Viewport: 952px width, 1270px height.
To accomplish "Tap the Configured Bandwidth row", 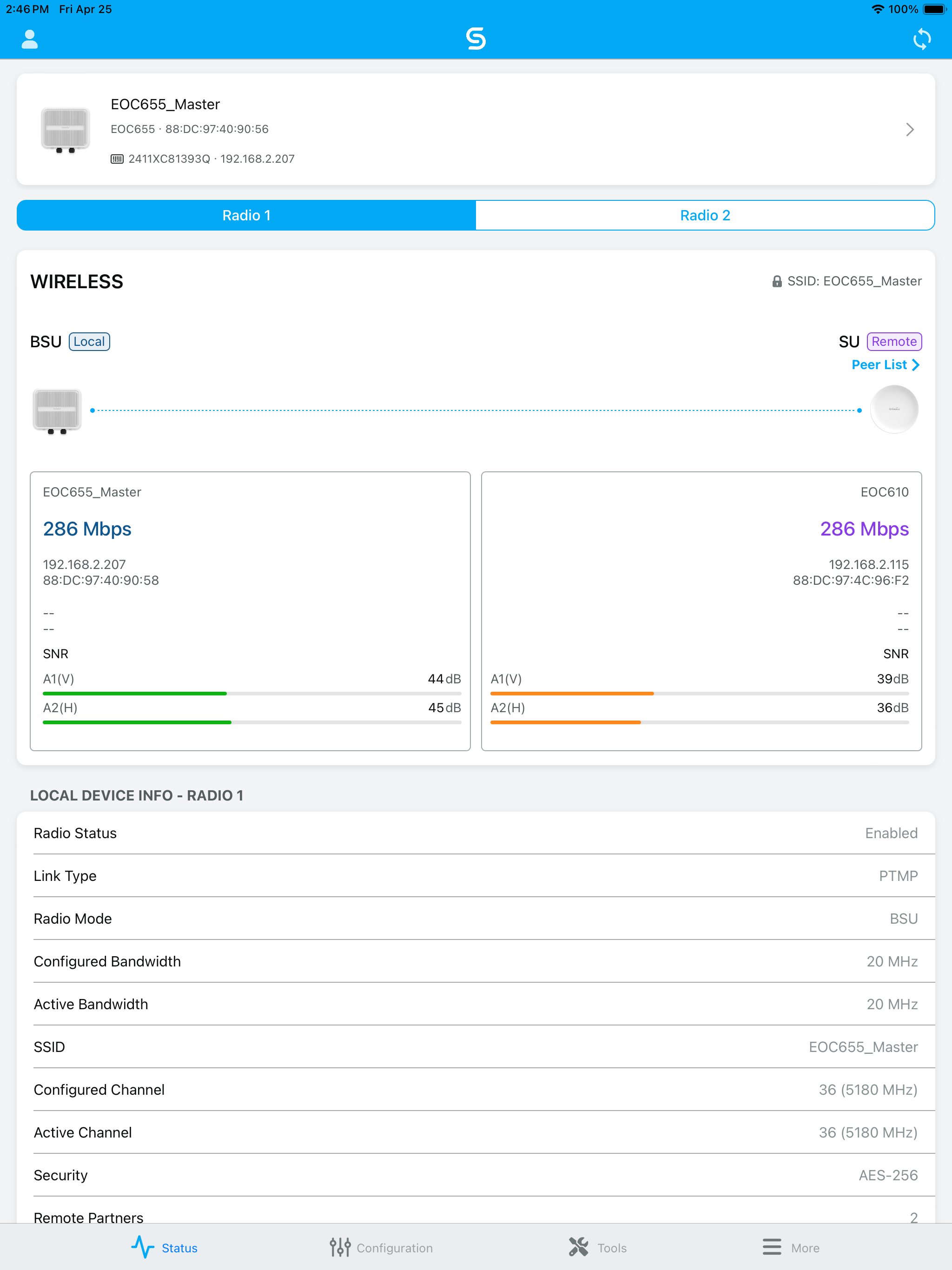I will click(x=476, y=961).
